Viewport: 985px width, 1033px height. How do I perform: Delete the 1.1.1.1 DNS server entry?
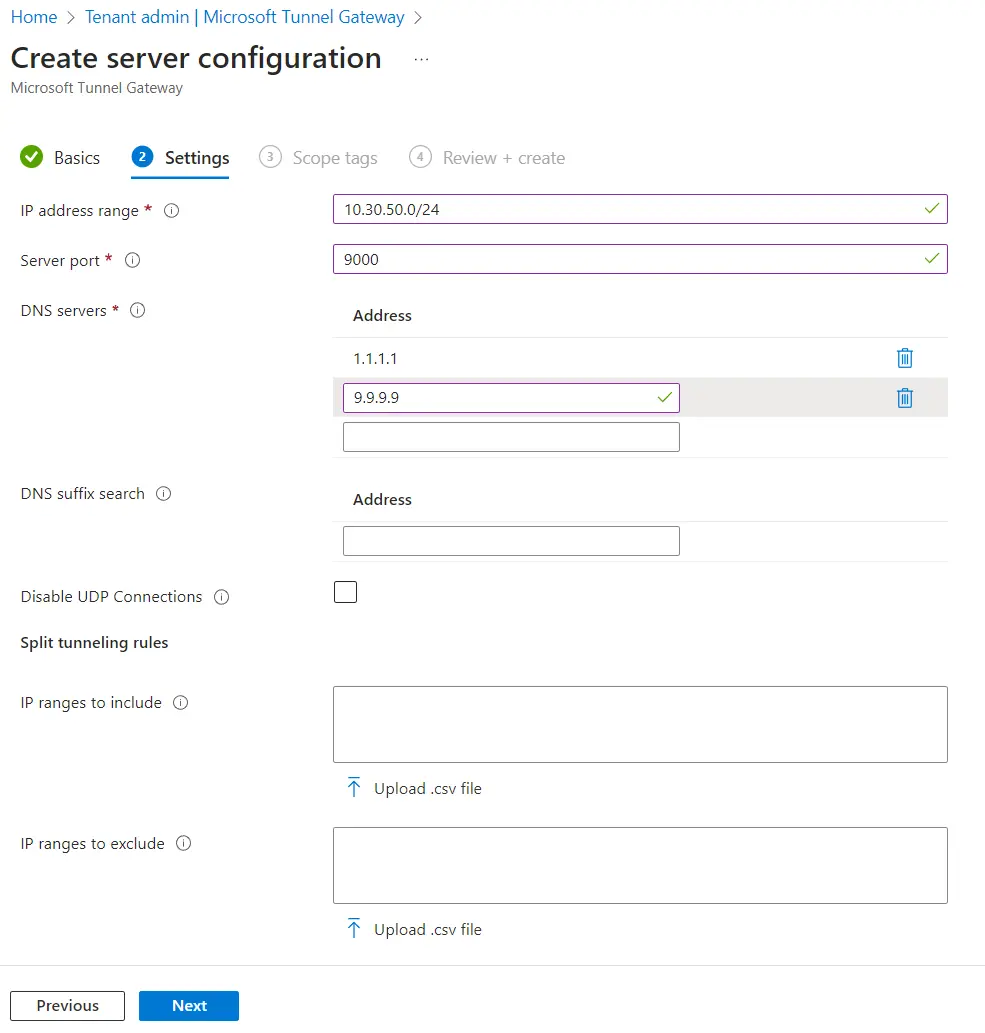(x=904, y=358)
